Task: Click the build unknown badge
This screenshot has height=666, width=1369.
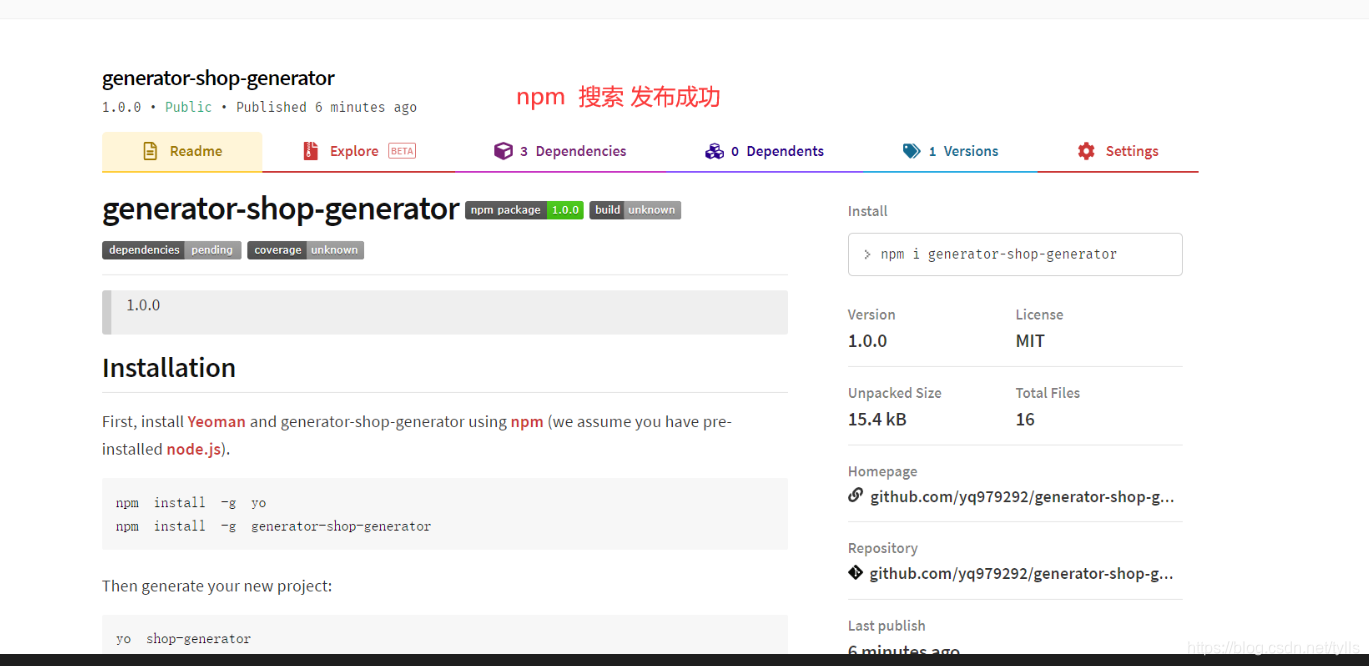Action: click(635, 210)
